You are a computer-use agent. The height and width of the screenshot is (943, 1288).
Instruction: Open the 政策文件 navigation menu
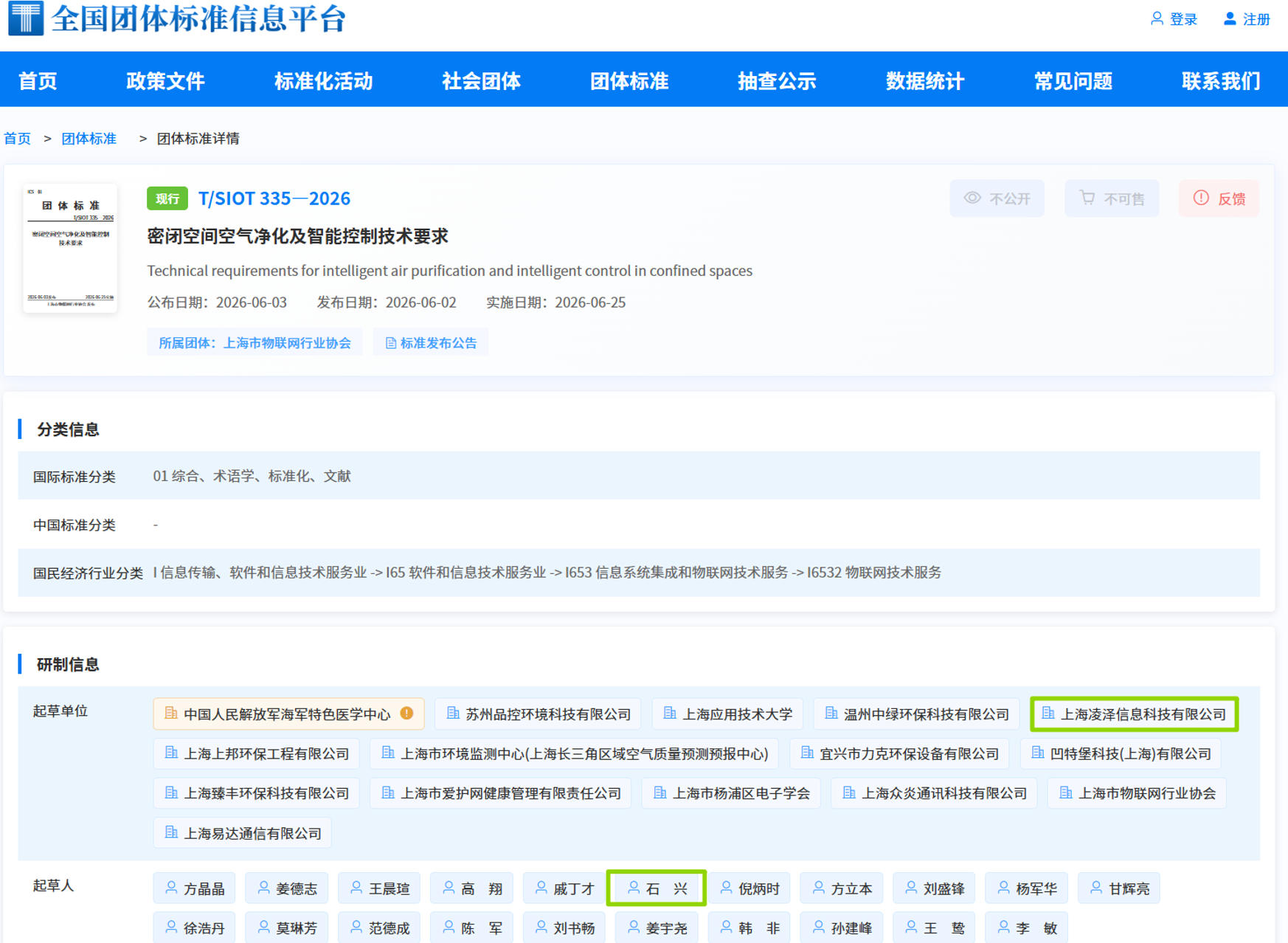[165, 80]
